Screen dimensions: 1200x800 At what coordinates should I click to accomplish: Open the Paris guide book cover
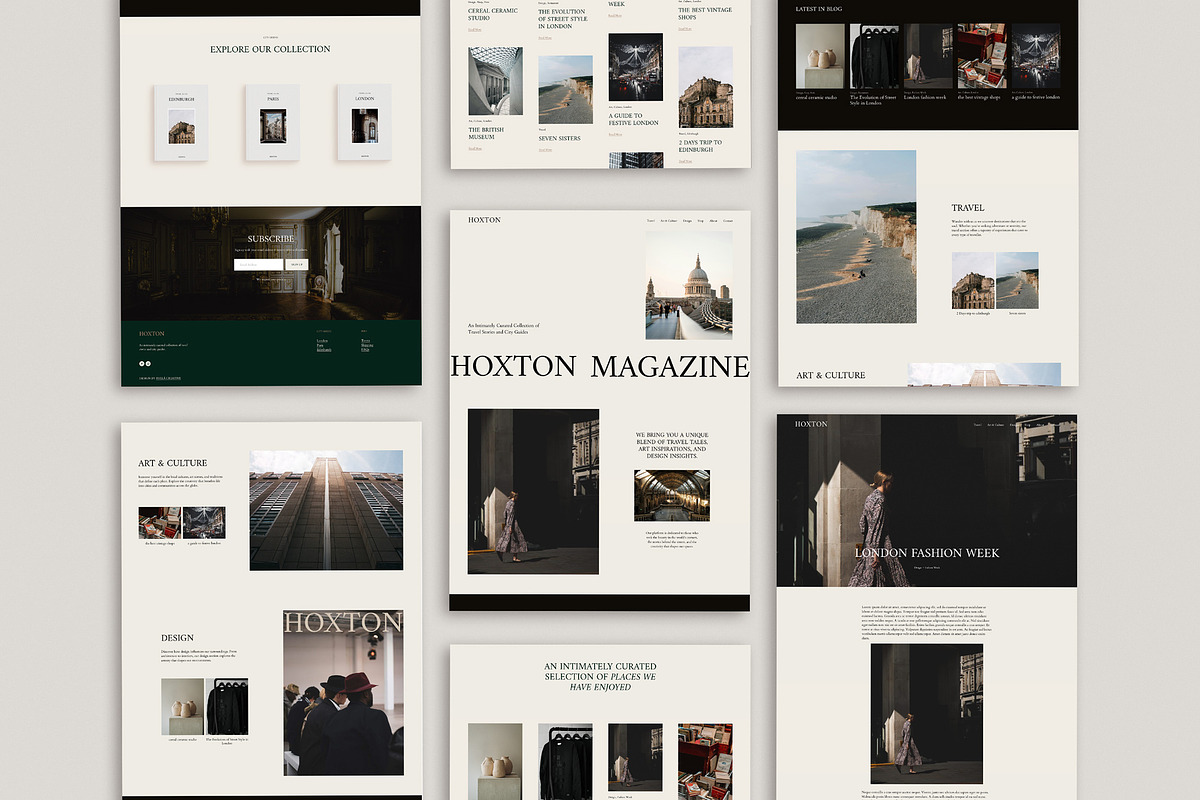pos(272,123)
